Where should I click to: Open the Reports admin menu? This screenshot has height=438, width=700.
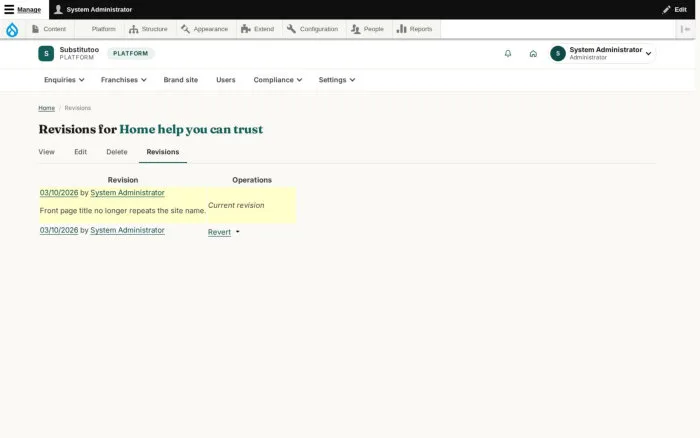pos(415,29)
